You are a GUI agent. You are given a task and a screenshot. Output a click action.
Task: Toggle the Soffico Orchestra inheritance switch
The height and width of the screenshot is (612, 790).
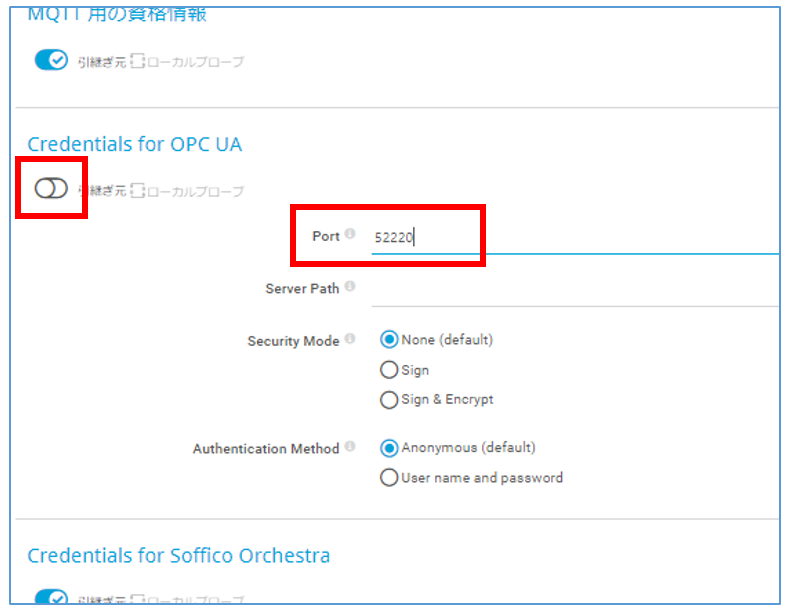point(51,598)
